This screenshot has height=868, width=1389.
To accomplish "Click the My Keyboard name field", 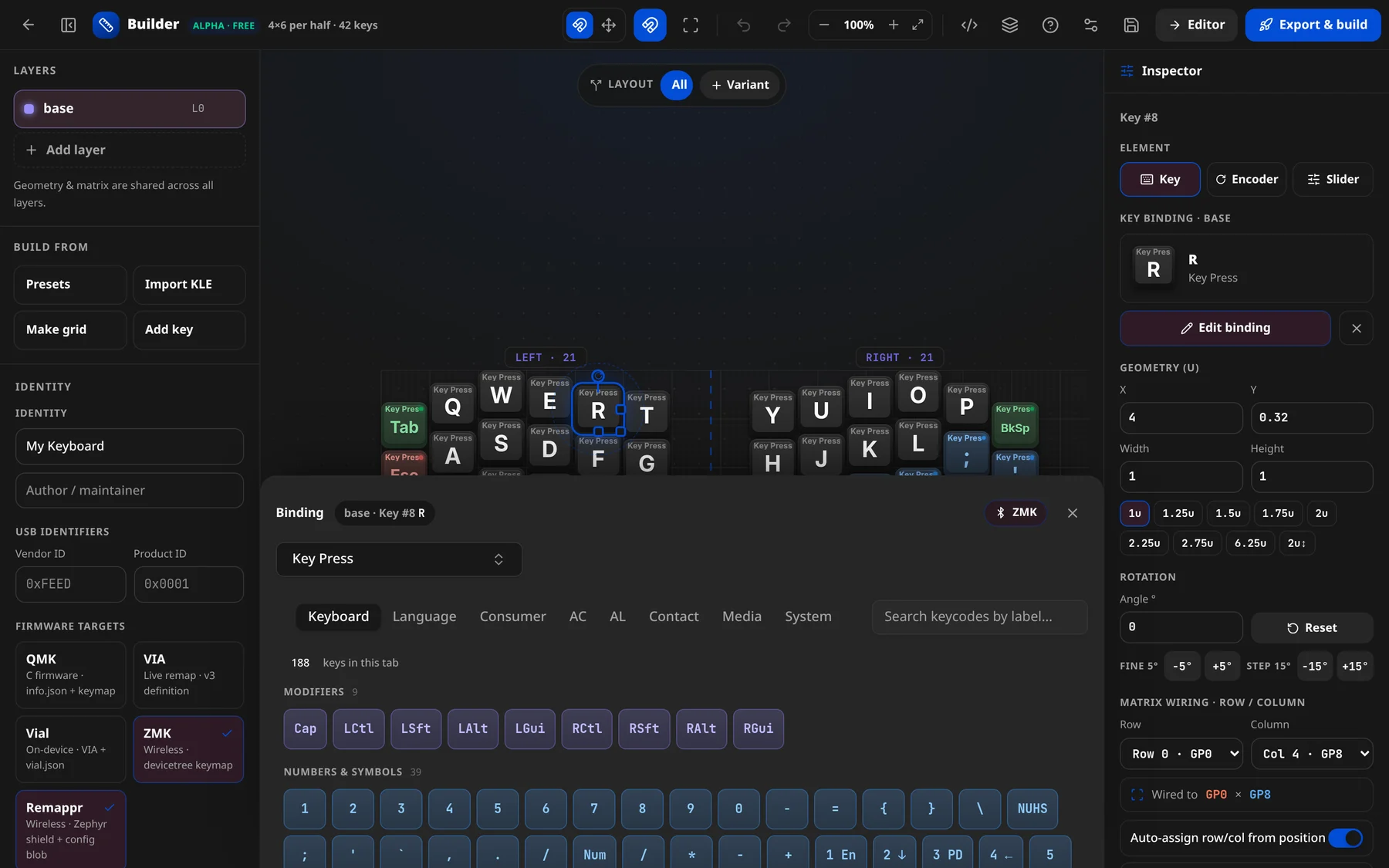I will coord(130,447).
